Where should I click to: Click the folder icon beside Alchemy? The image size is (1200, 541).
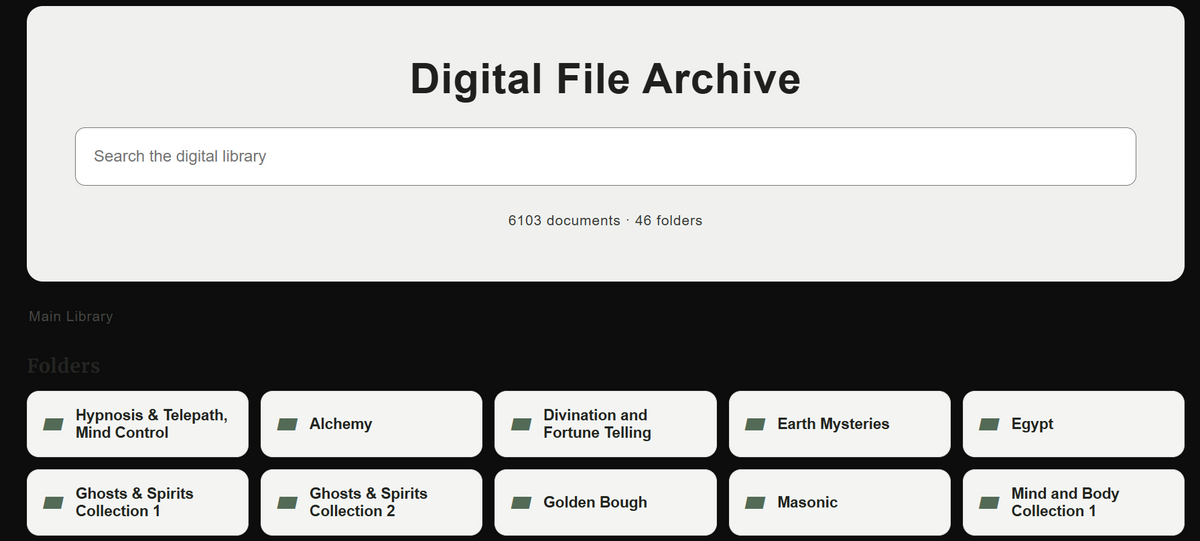click(x=288, y=424)
